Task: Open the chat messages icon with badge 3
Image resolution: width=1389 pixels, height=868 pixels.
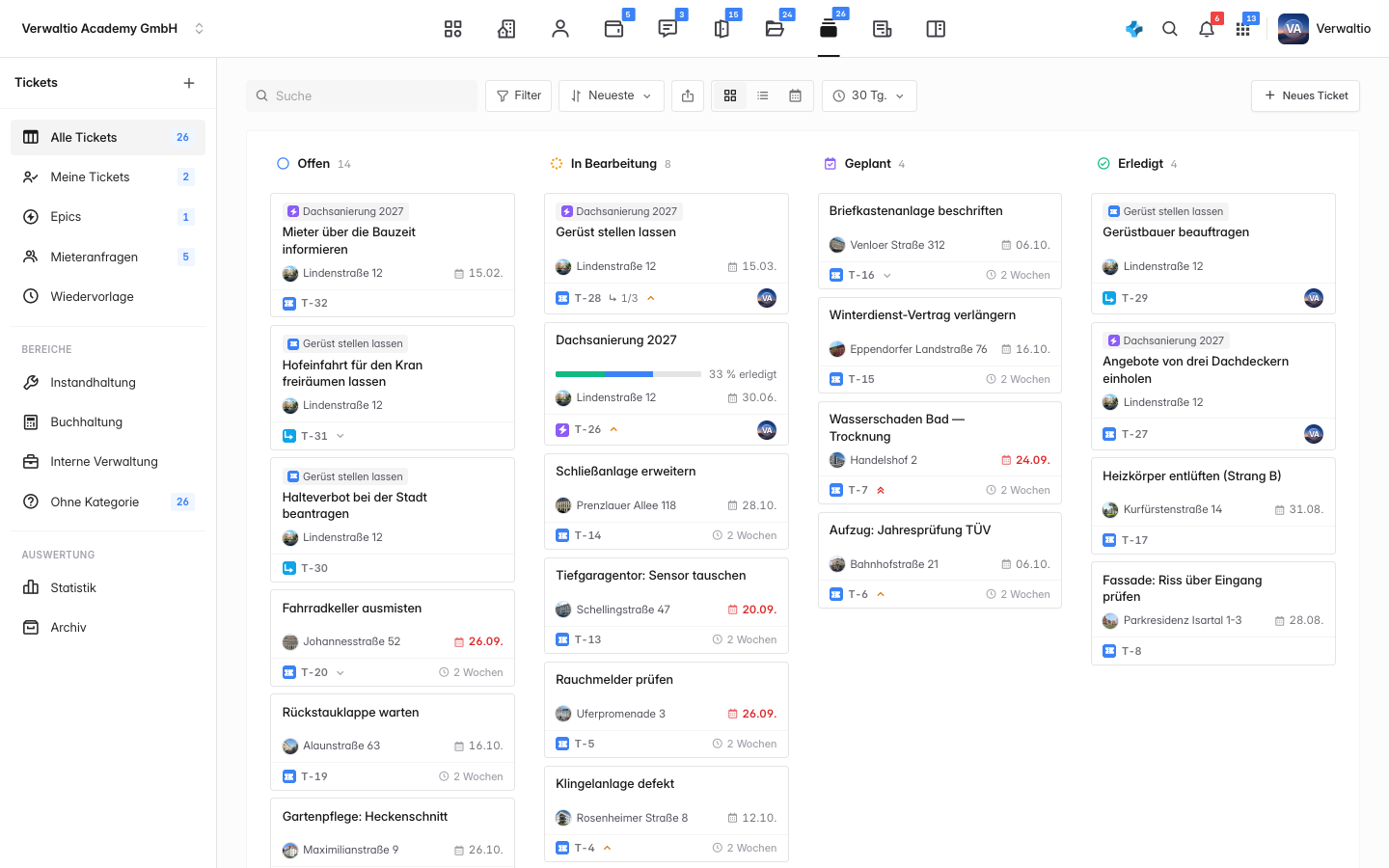Action: click(667, 29)
